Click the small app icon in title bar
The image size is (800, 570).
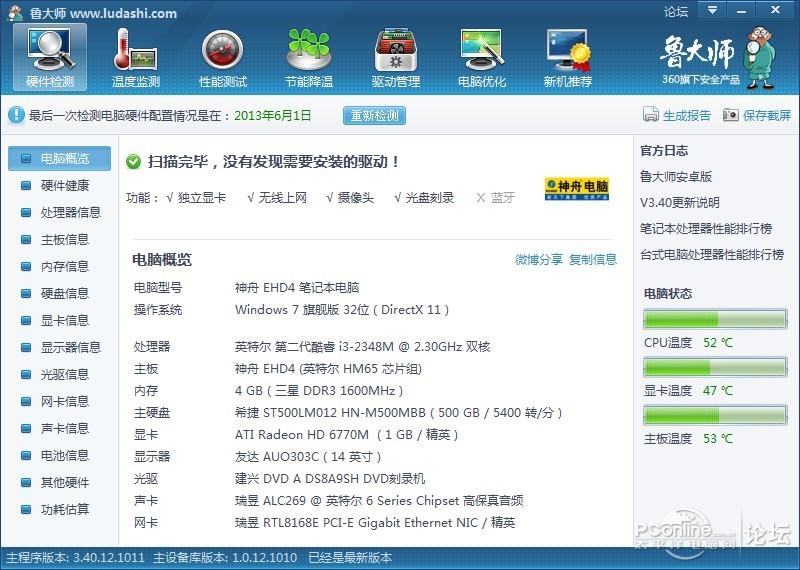pyautogui.click(x=15, y=12)
